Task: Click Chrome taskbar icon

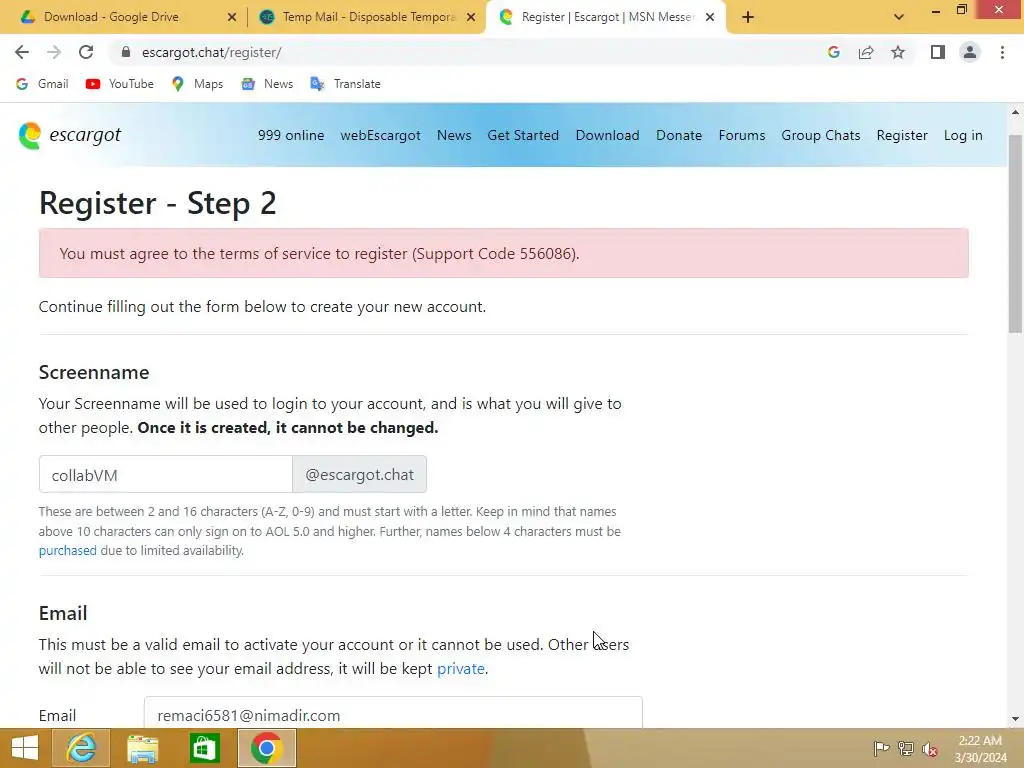Action: tap(266, 748)
